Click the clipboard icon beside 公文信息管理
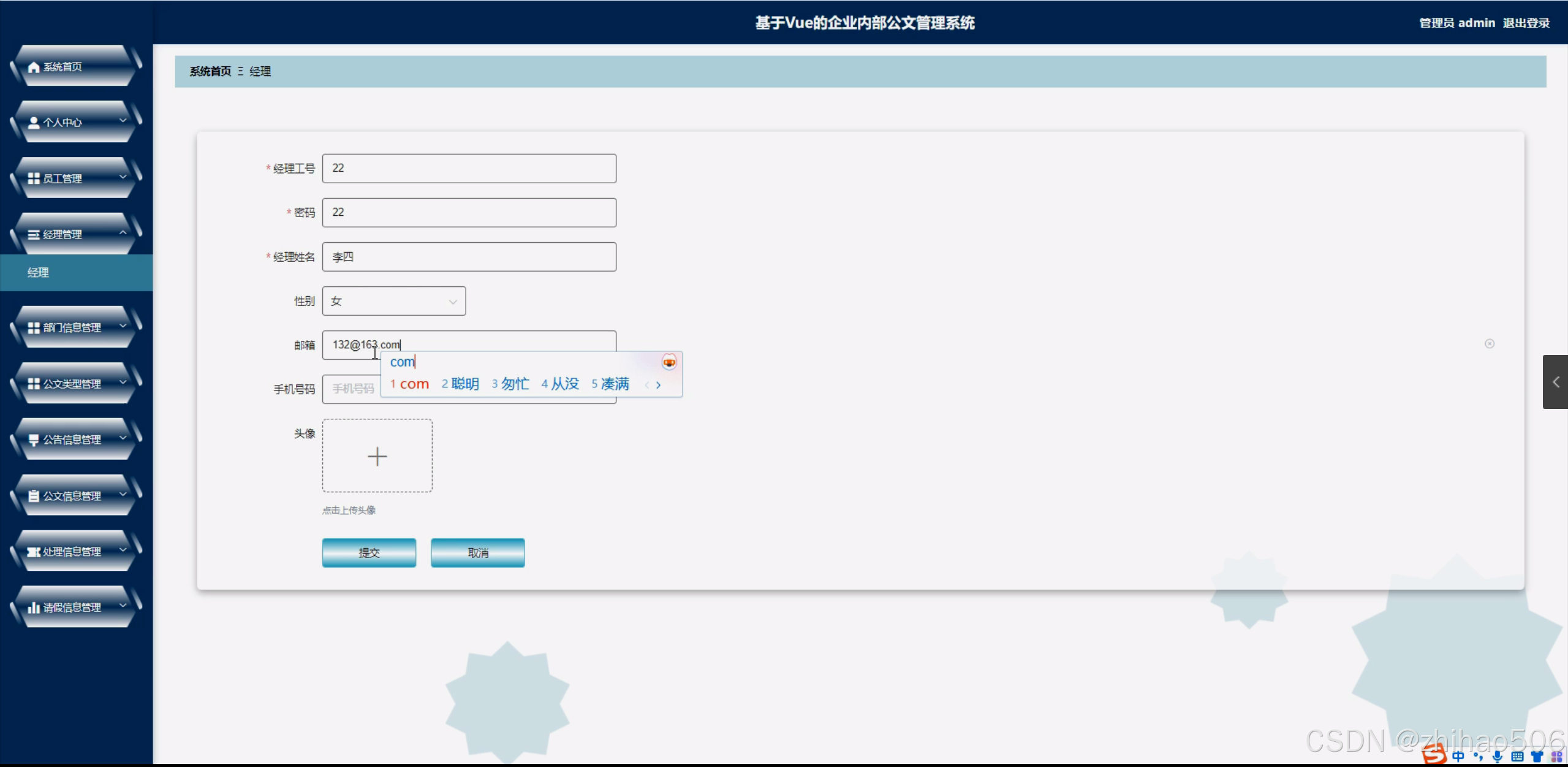The width and height of the screenshot is (1568, 767). pyautogui.click(x=34, y=496)
